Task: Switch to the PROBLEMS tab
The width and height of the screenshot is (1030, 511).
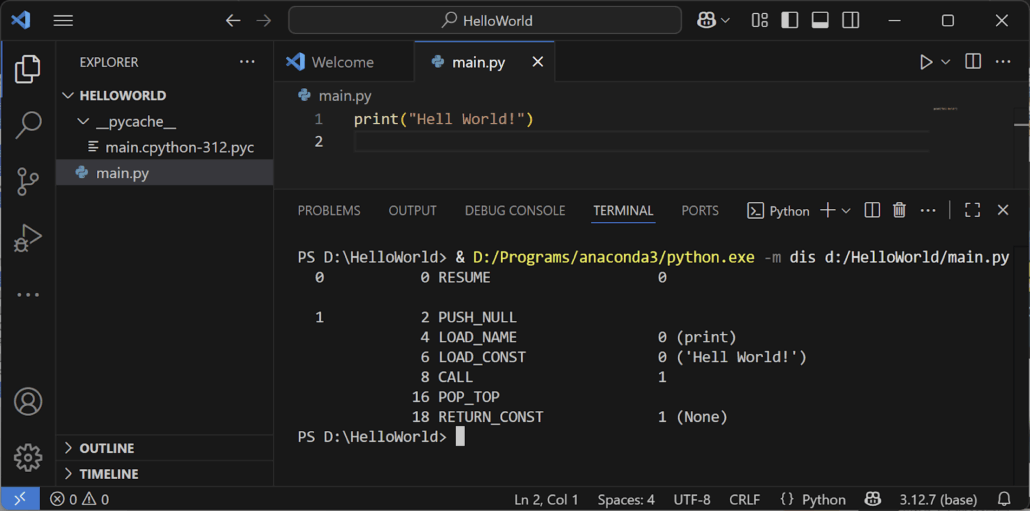Action: pos(329,210)
